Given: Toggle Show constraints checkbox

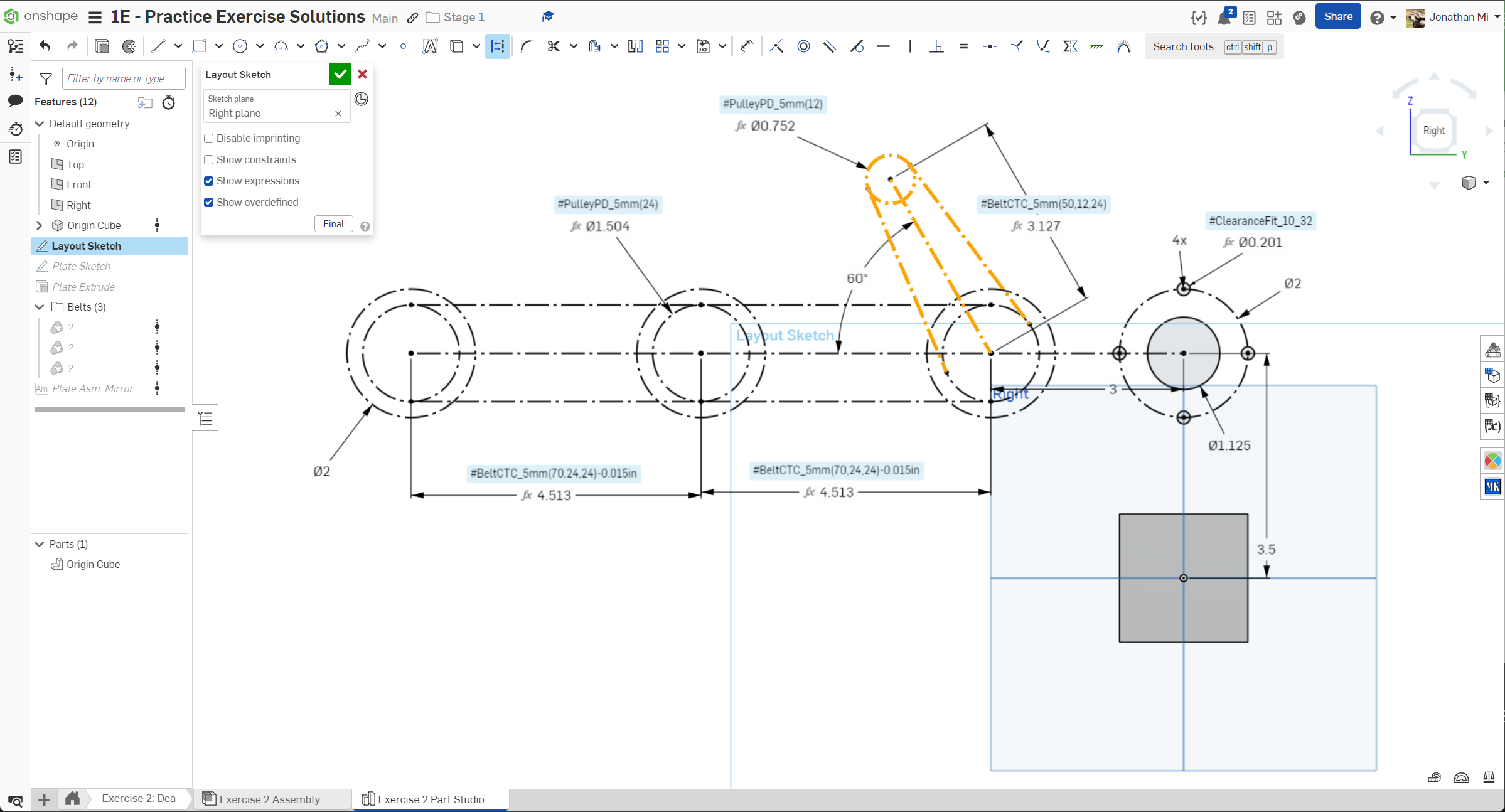Looking at the screenshot, I should (x=209, y=159).
